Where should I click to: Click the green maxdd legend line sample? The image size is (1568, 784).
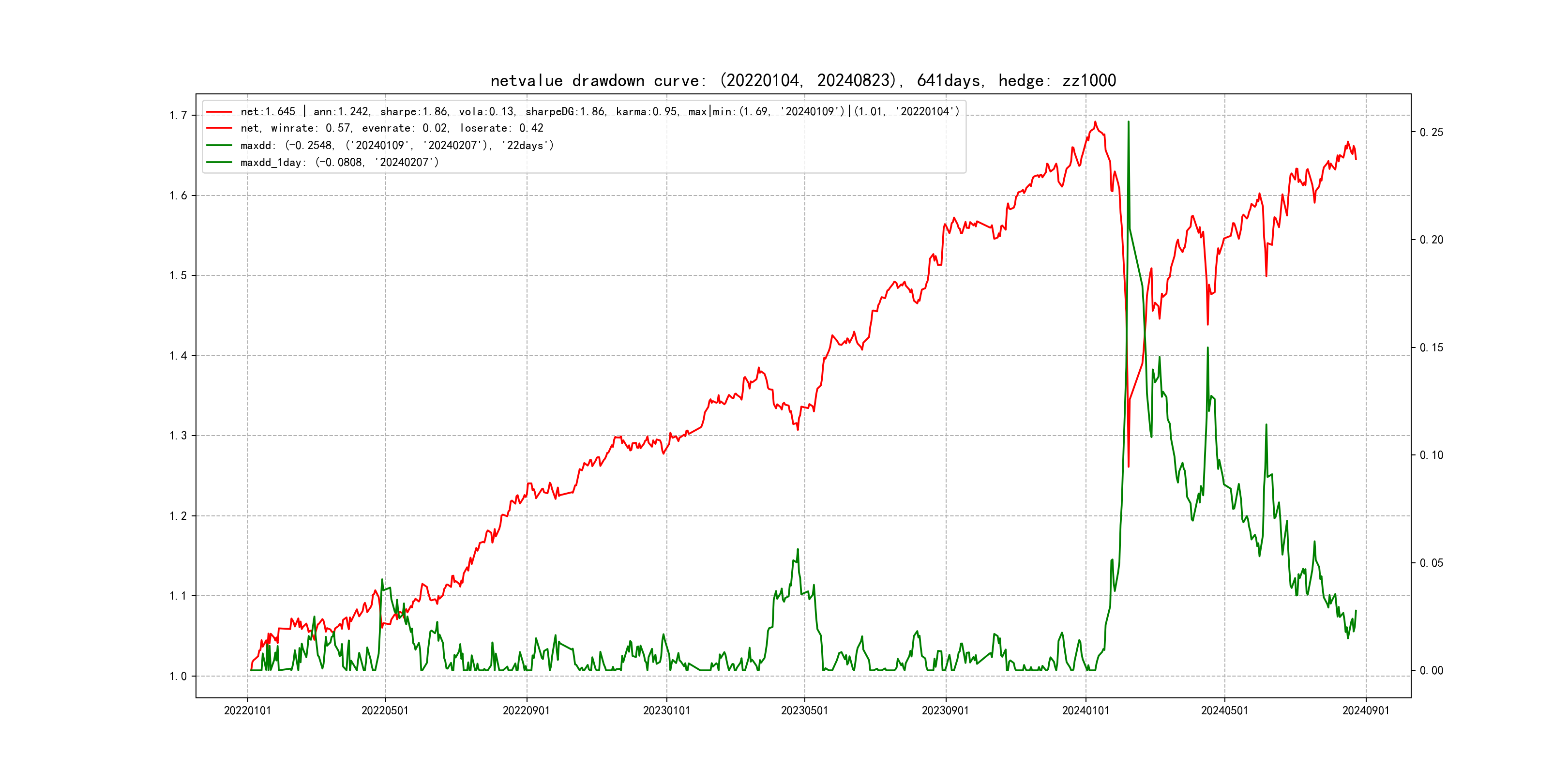coord(219,146)
